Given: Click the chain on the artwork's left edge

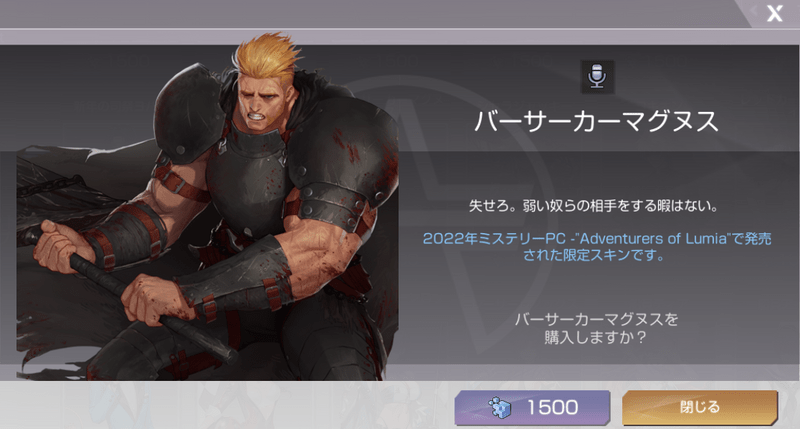Looking at the screenshot, I should point(51,186).
